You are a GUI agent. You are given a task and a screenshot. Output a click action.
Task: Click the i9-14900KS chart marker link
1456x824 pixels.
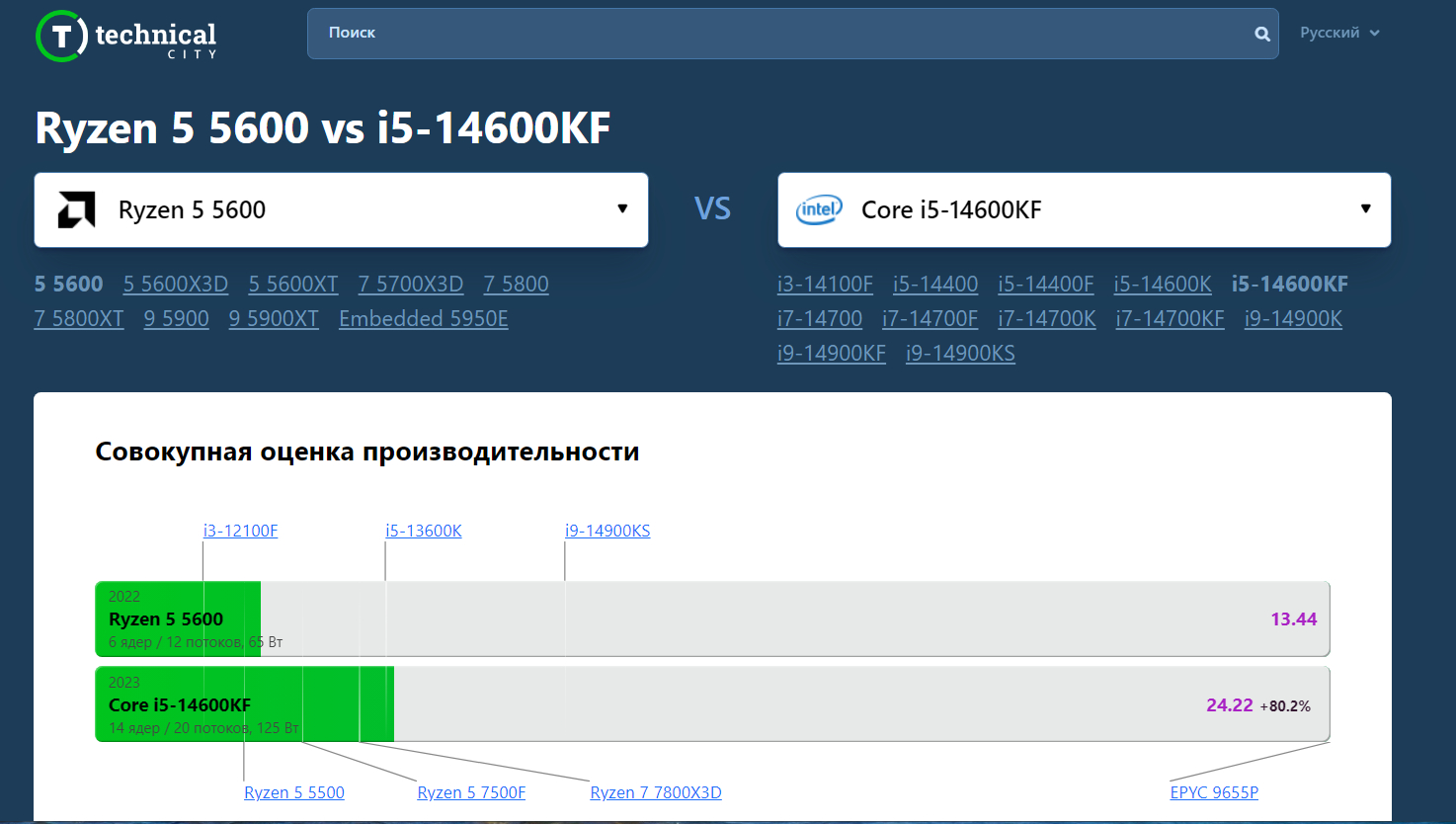point(607,531)
